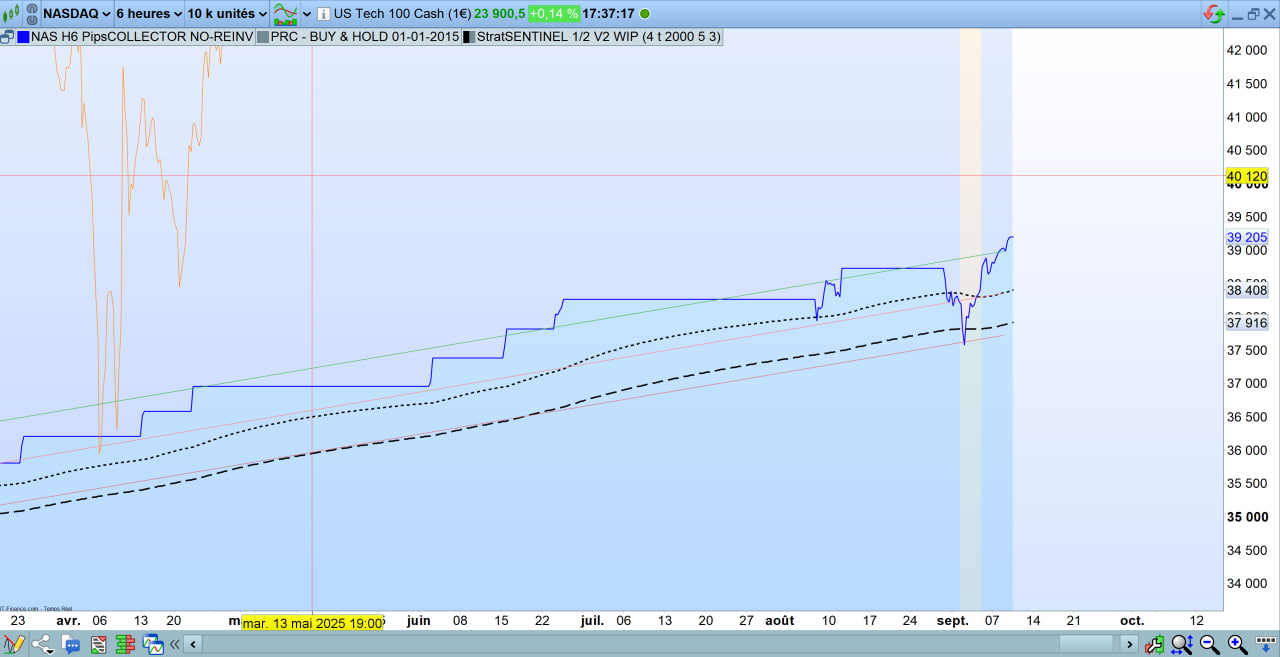The image size is (1280, 657).
Task: Click the magnifier zoom reset icon
Action: click(1182, 644)
